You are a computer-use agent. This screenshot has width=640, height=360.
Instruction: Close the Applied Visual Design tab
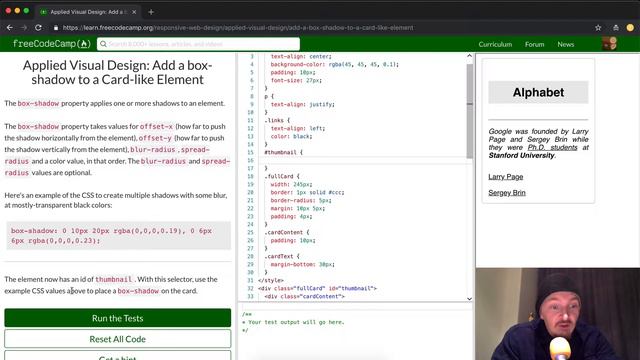pos(134,12)
